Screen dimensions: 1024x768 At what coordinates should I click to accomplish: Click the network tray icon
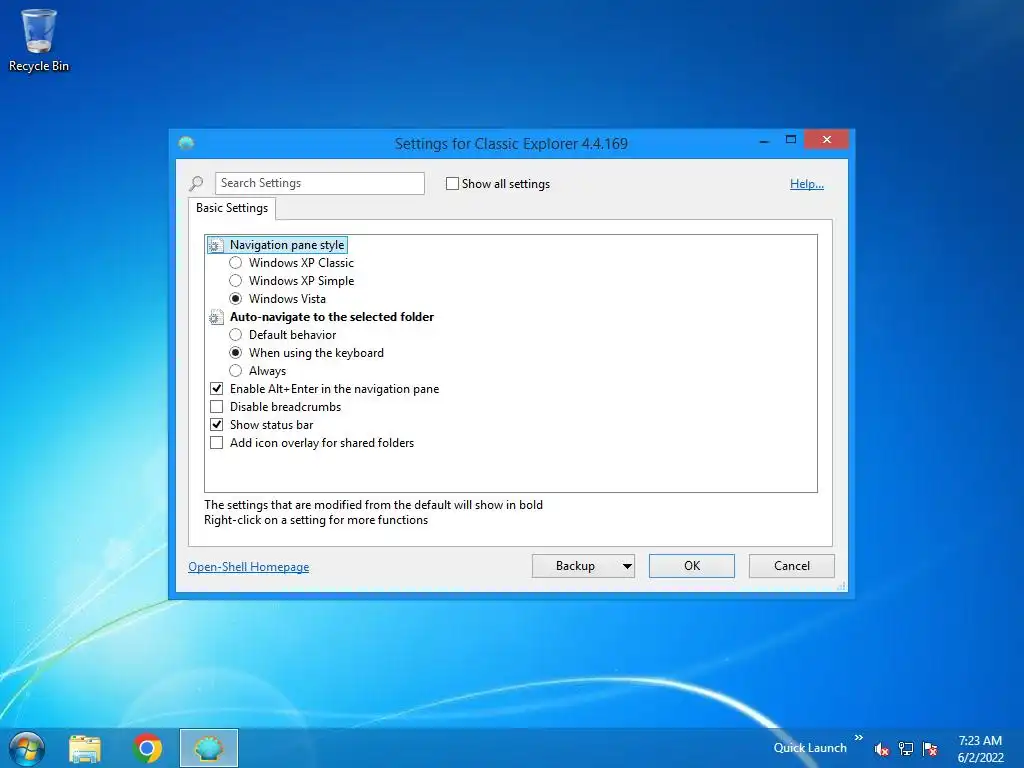coord(906,749)
